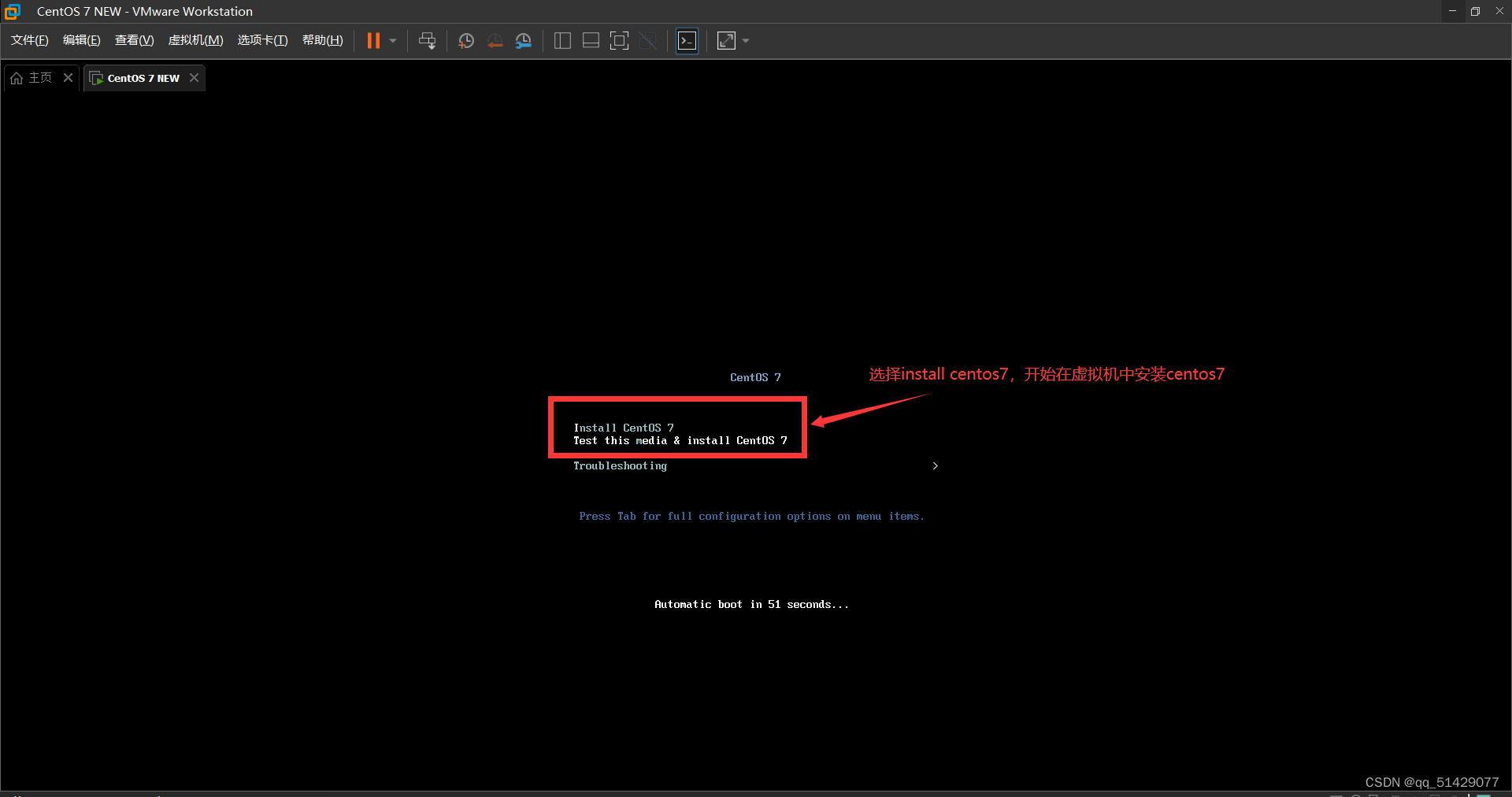The width and height of the screenshot is (1512, 797).
Task: Open the 编辑(E) menu
Action: click(x=82, y=40)
